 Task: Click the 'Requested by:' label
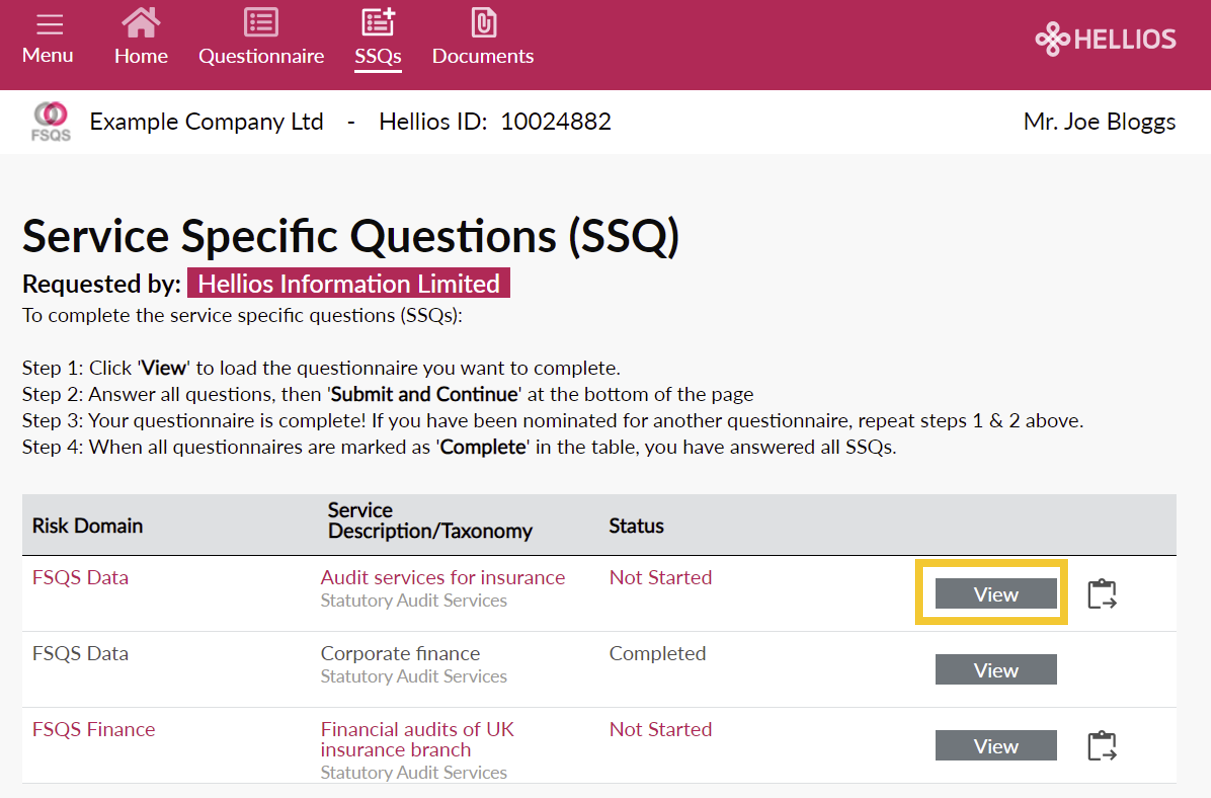[x=101, y=284]
